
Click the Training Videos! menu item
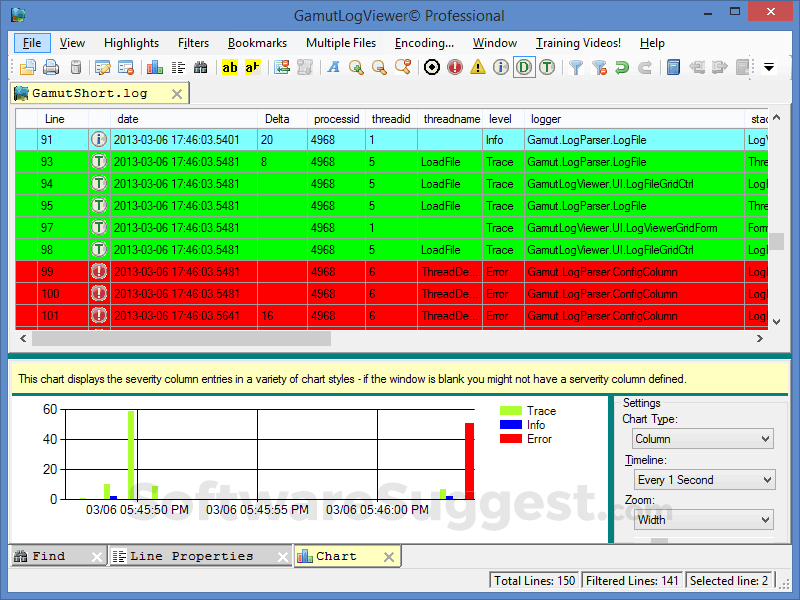tap(578, 43)
